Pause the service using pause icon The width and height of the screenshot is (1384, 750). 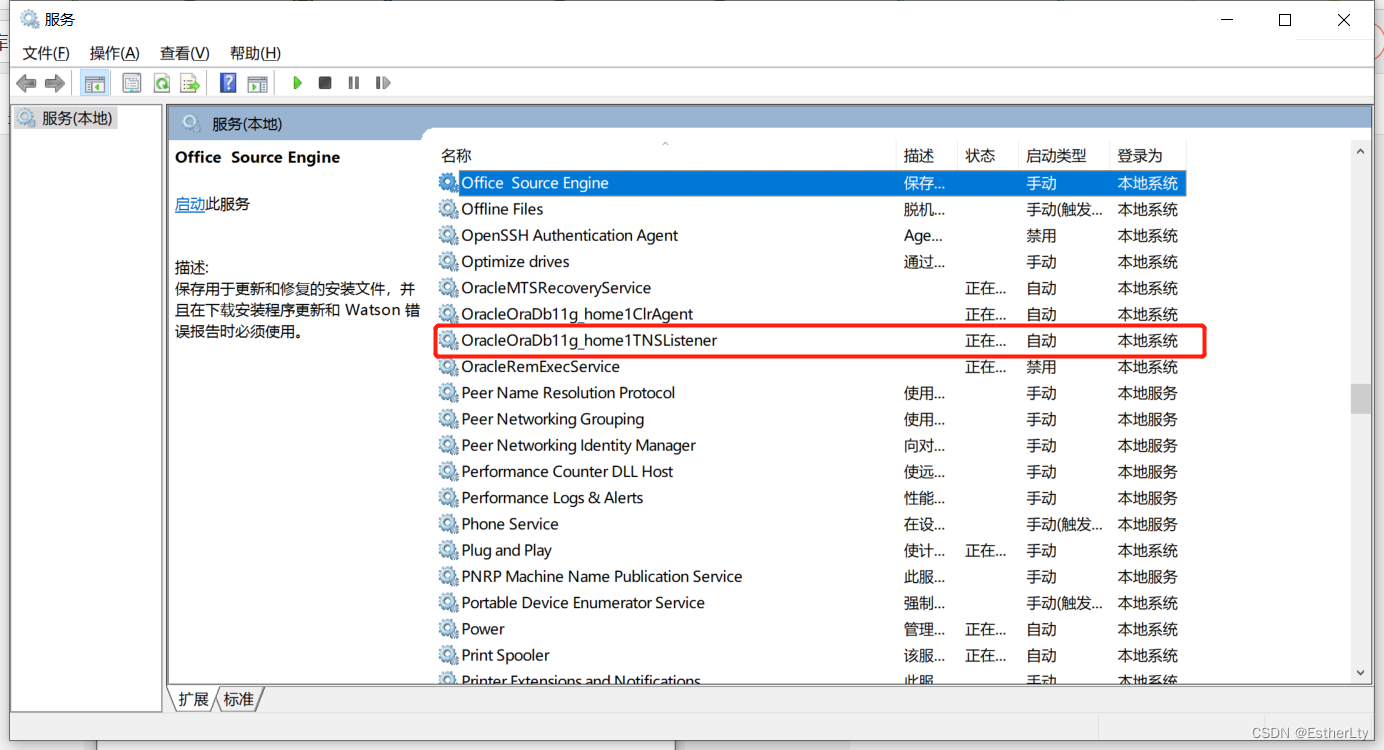pos(353,83)
